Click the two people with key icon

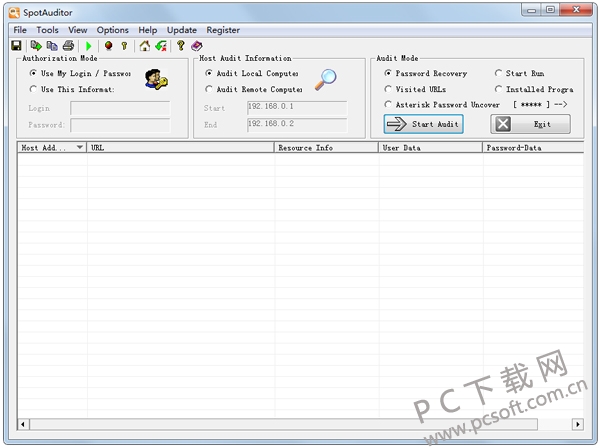(x=156, y=79)
